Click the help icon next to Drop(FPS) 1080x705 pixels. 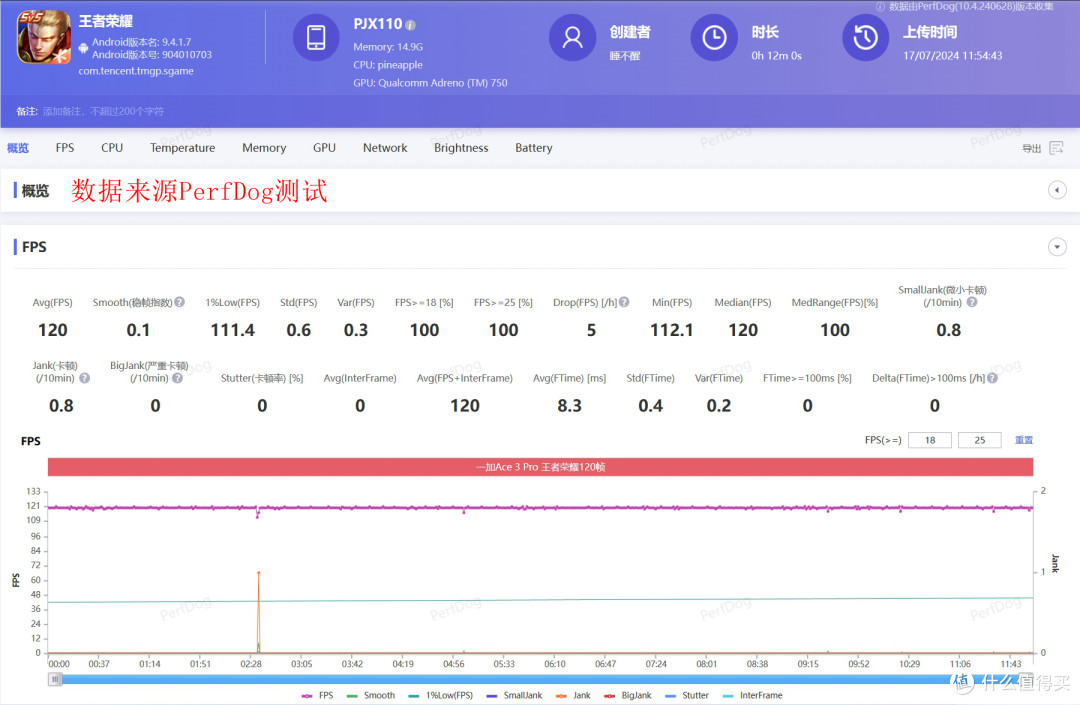click(624, 302)
